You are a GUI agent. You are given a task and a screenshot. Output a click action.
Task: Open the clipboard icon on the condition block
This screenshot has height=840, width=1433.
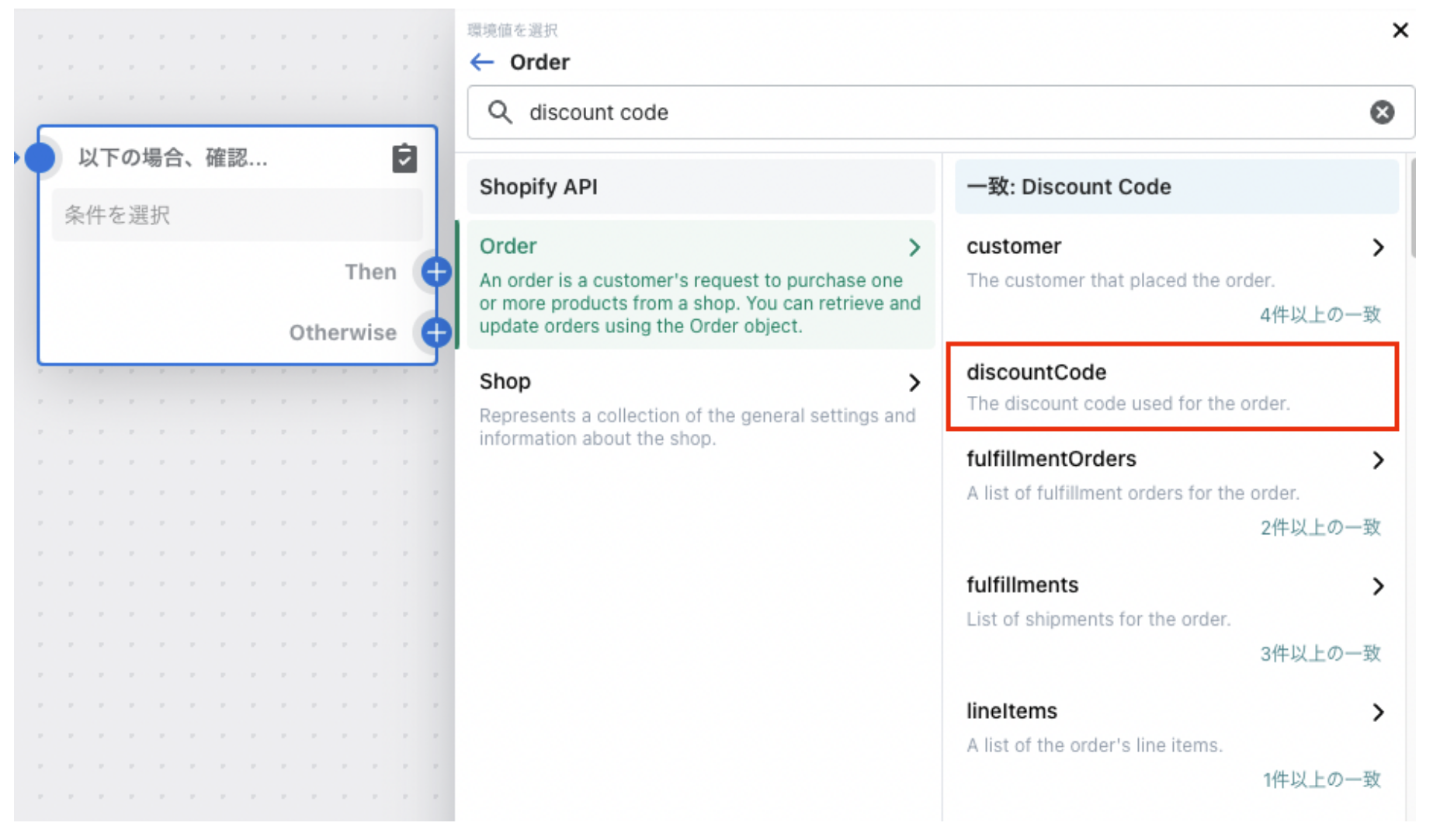tap(404, 158)
